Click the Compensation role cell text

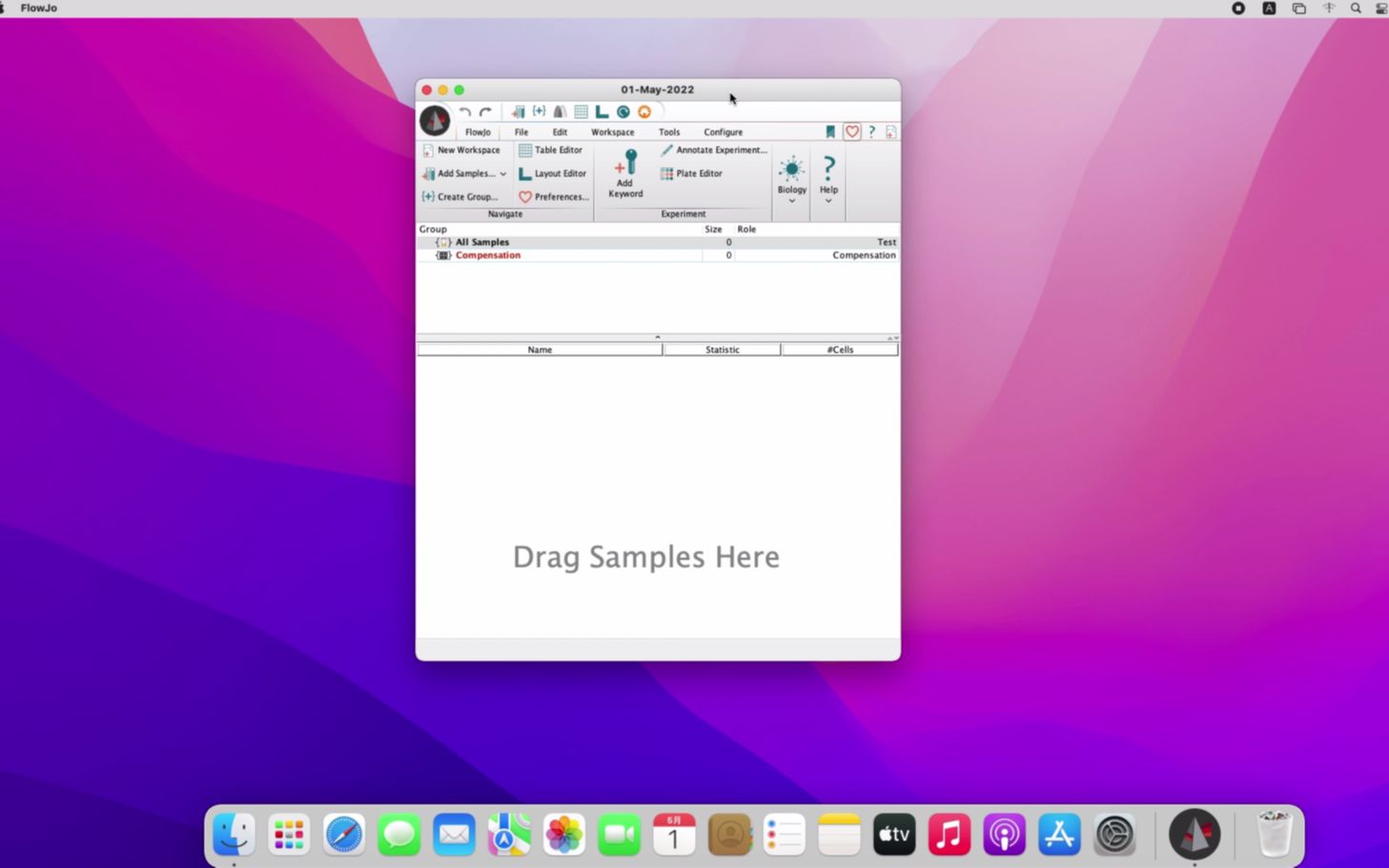[x=864, y=255]
